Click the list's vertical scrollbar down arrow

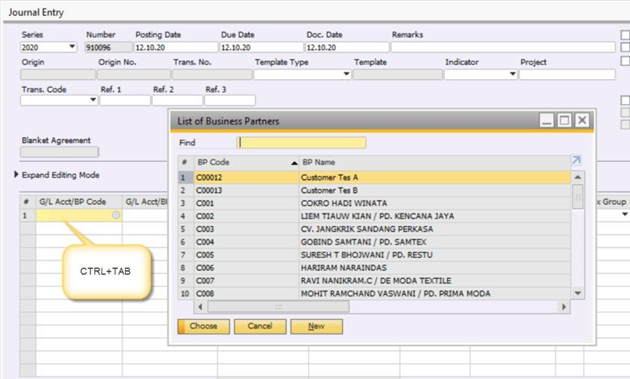tap(578, 293)
